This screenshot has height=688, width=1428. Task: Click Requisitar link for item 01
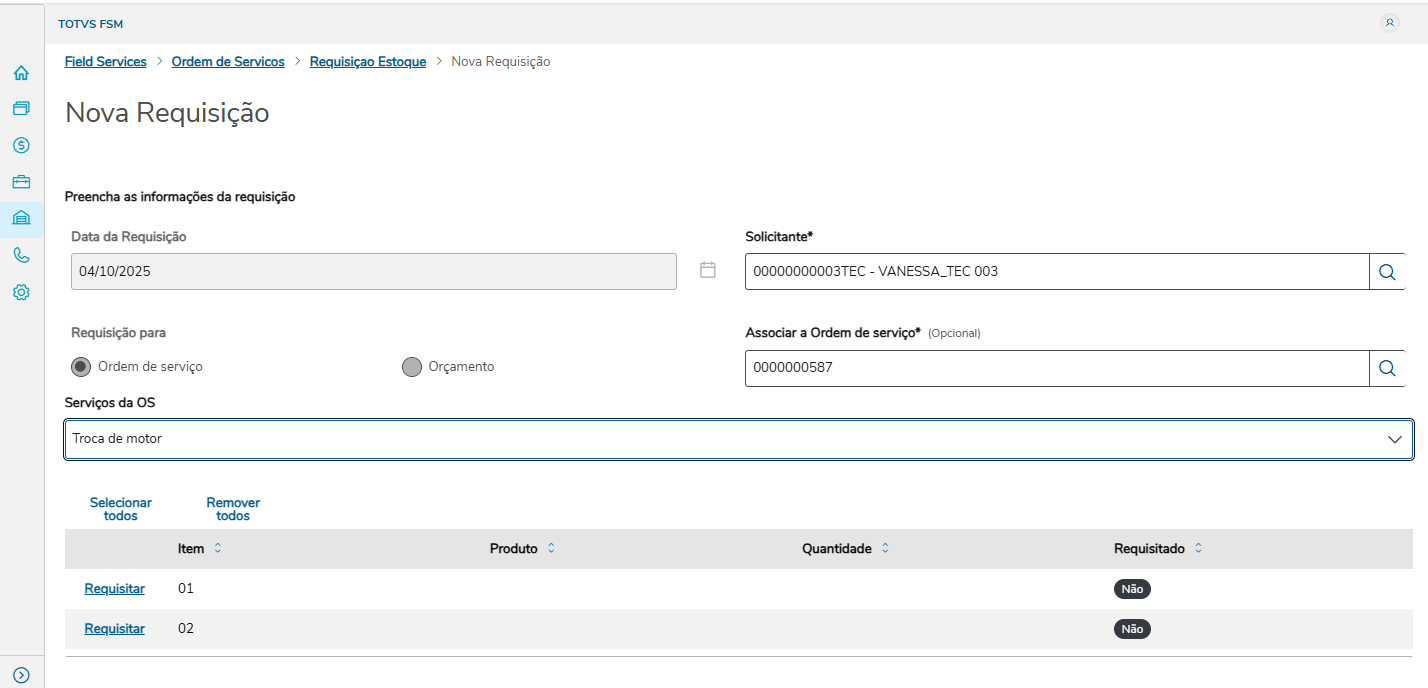114,589
